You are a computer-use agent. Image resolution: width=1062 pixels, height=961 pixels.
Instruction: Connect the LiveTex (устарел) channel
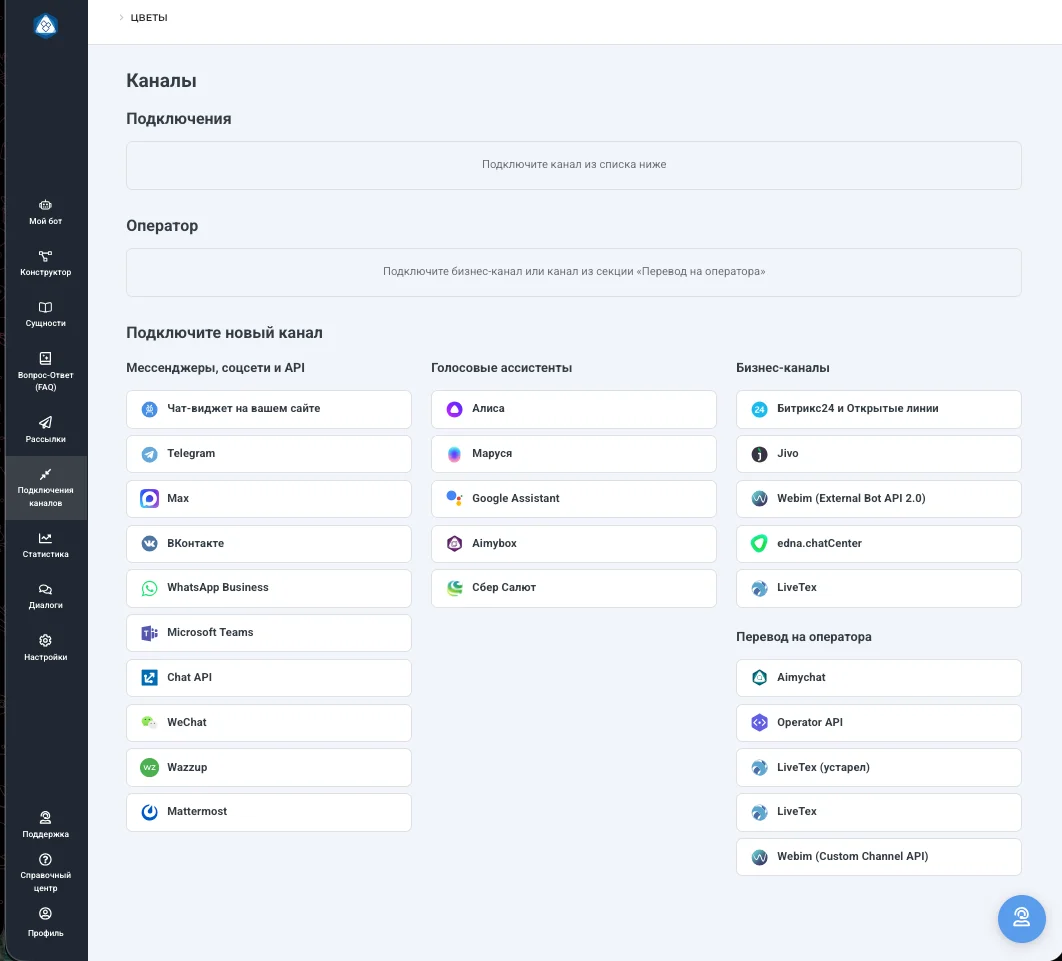(x=878, y=767)
